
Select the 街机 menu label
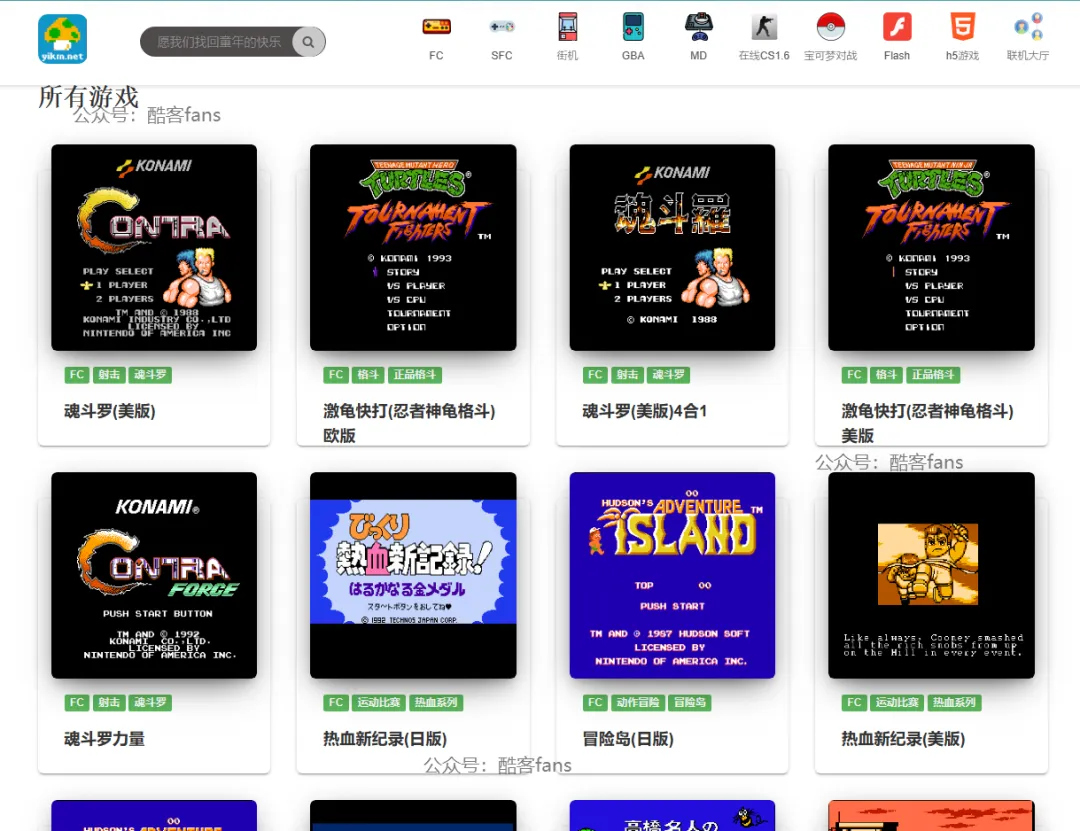pyautogui.click(x=568, y=56)
